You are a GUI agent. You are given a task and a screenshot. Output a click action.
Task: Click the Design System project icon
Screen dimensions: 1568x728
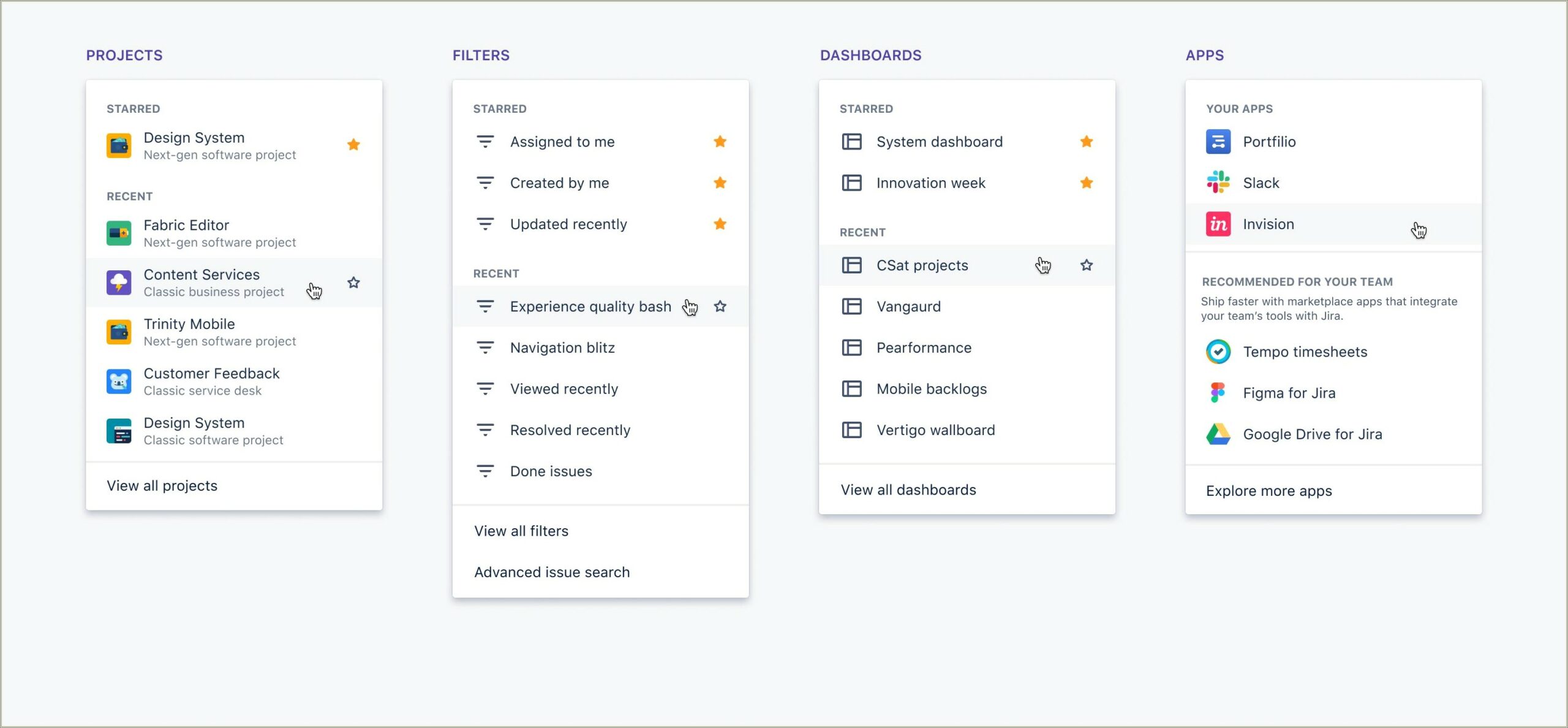point(119,145)
